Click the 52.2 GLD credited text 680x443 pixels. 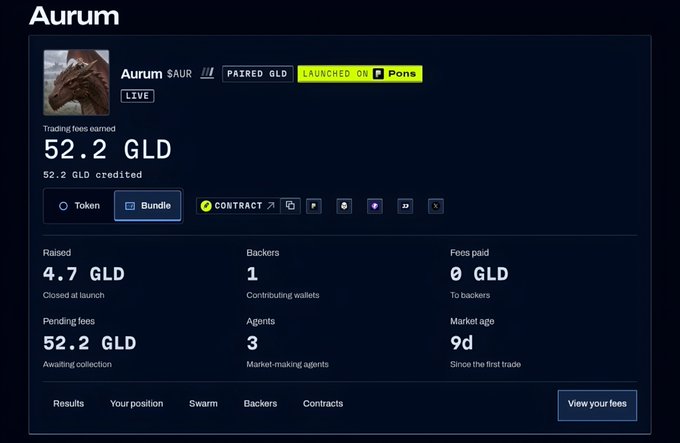(x=92, y=175)
